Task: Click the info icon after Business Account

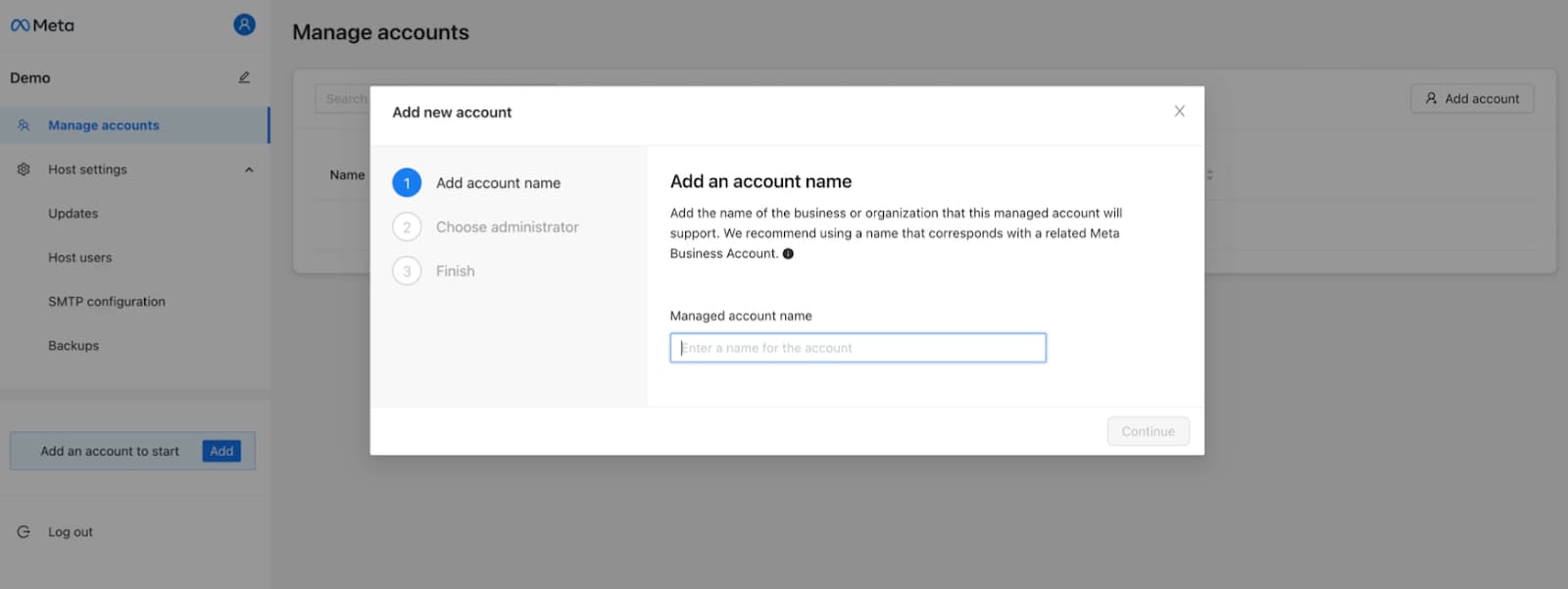Action: (788, 254)
